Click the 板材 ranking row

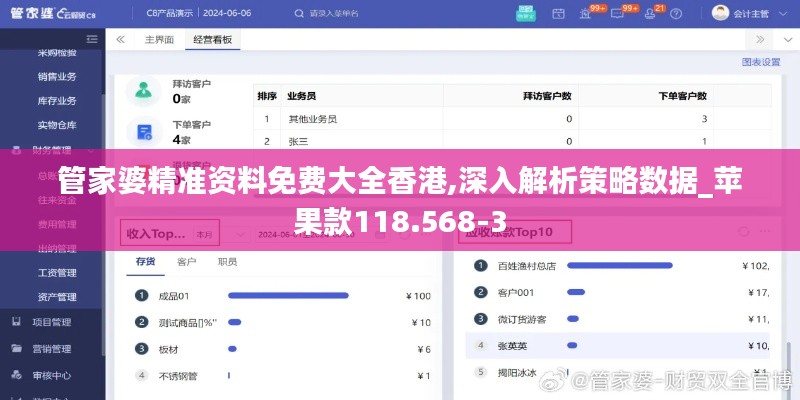(x=282, y=349)
